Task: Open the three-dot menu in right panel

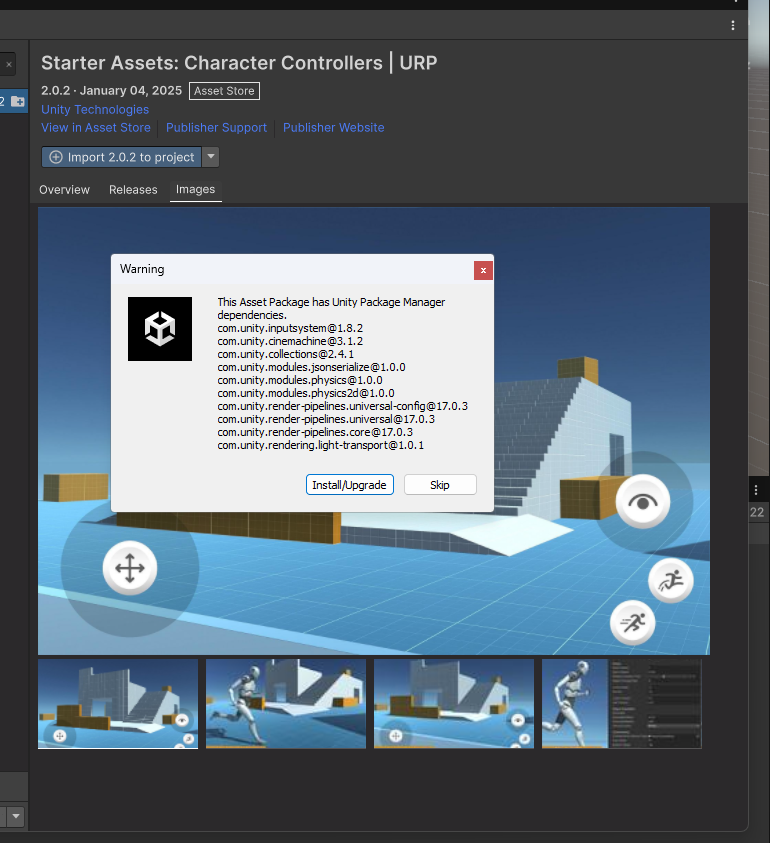Action: click(x=756, y=490)
